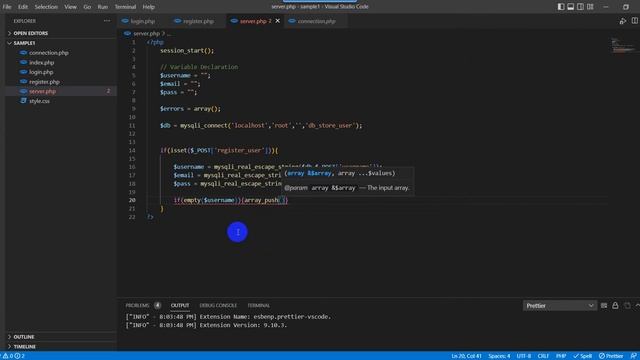Open index.php in the explorer
Screen dimensions: 640x360
click(61, 62)
